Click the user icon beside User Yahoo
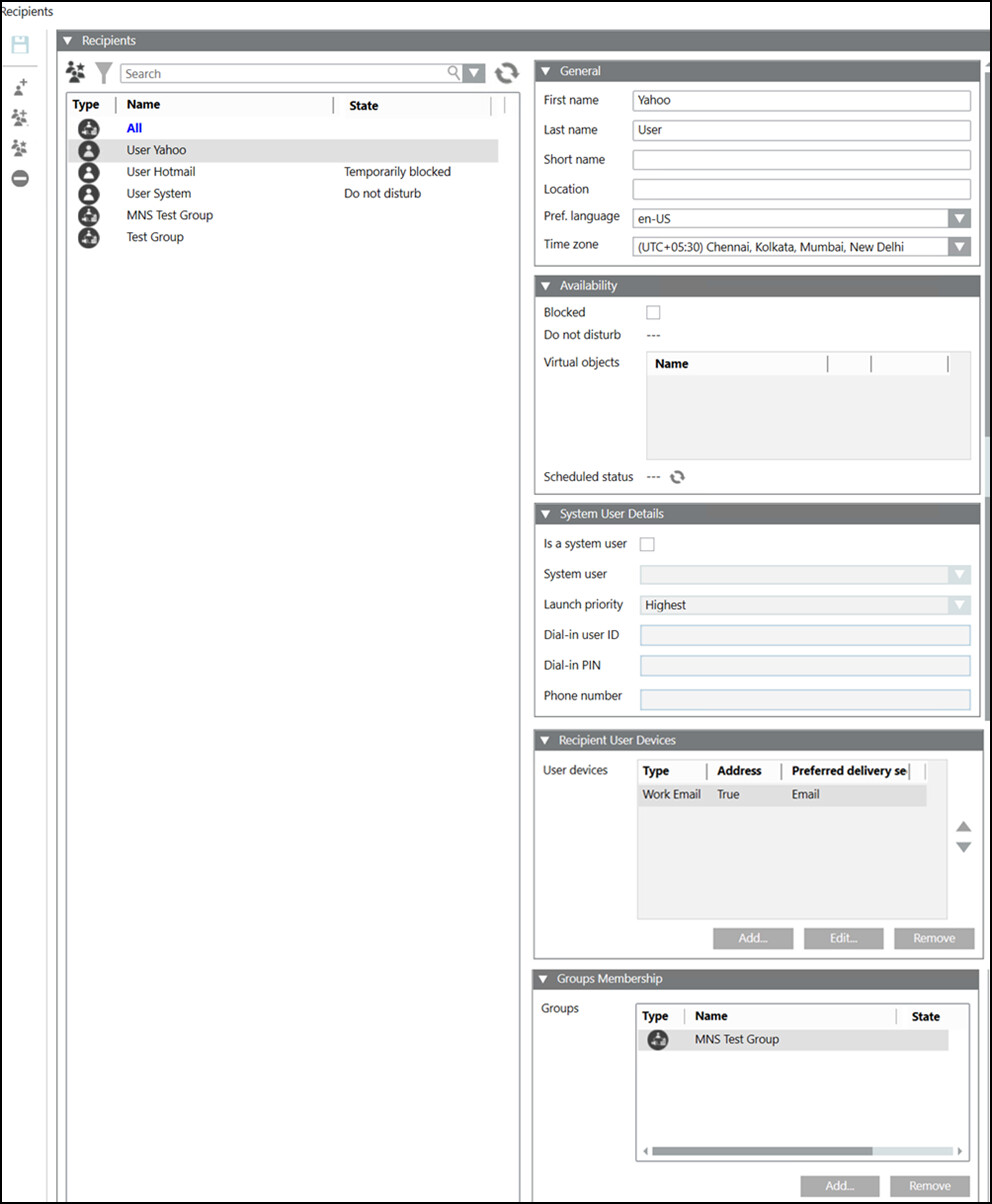The width and height of the screenshot is (992, 1204). point(89,150)
